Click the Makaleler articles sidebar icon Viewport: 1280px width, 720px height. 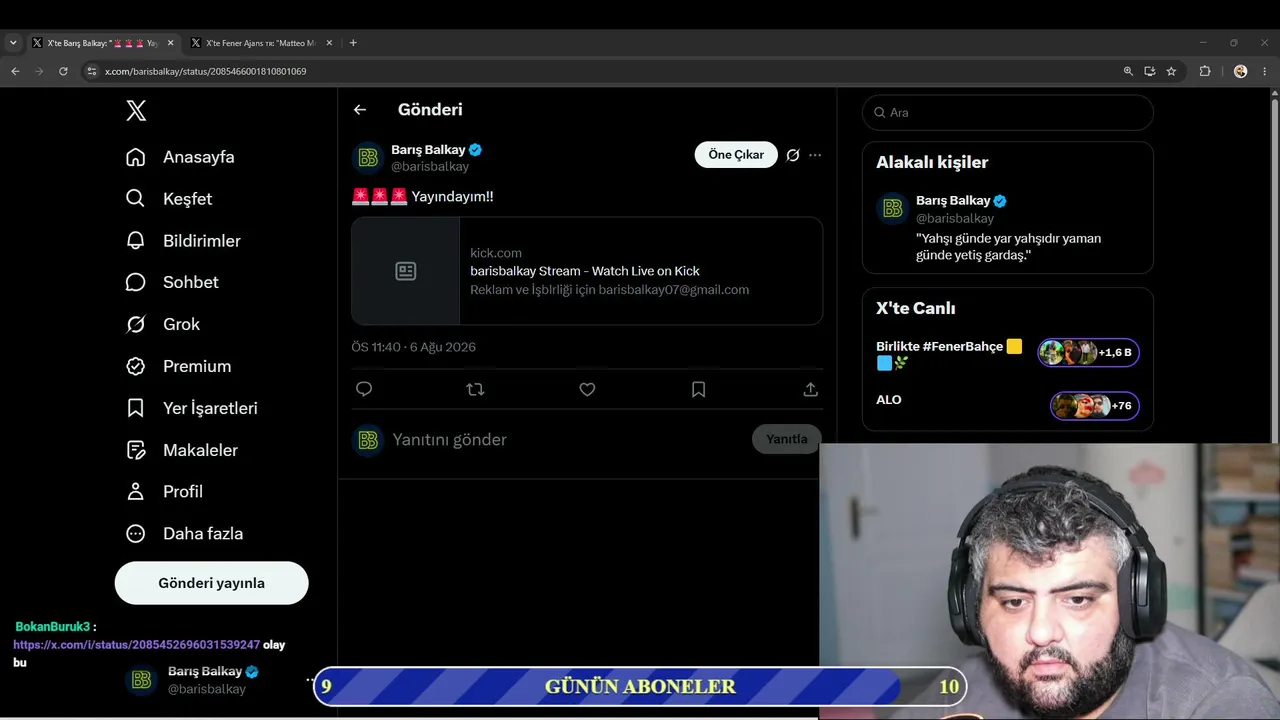(x=135, y=450)
